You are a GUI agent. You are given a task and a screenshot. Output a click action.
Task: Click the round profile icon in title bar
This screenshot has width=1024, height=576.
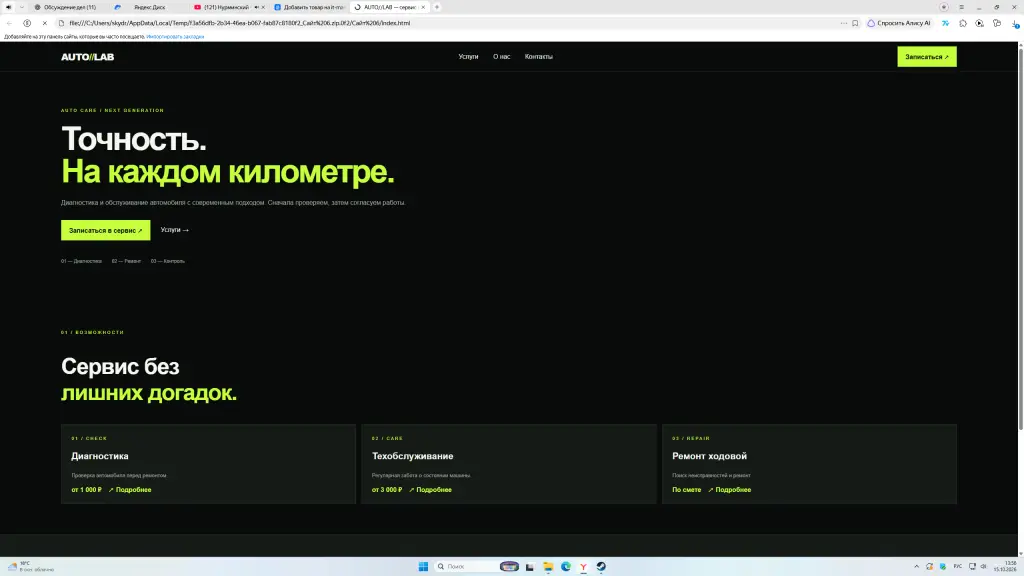(x=944, y=7)
